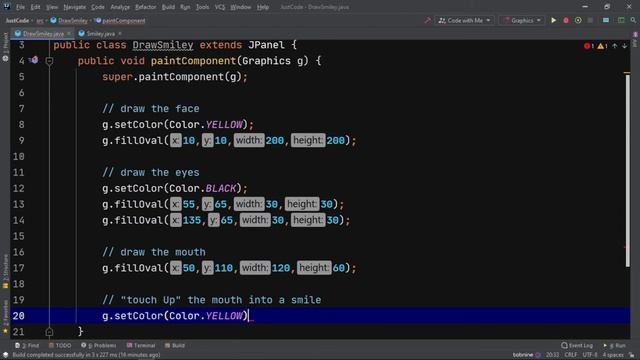This screenshot has width=640, height=360.
Task: Open Search Everywhere magnifier icon
Action: point(633,20)
